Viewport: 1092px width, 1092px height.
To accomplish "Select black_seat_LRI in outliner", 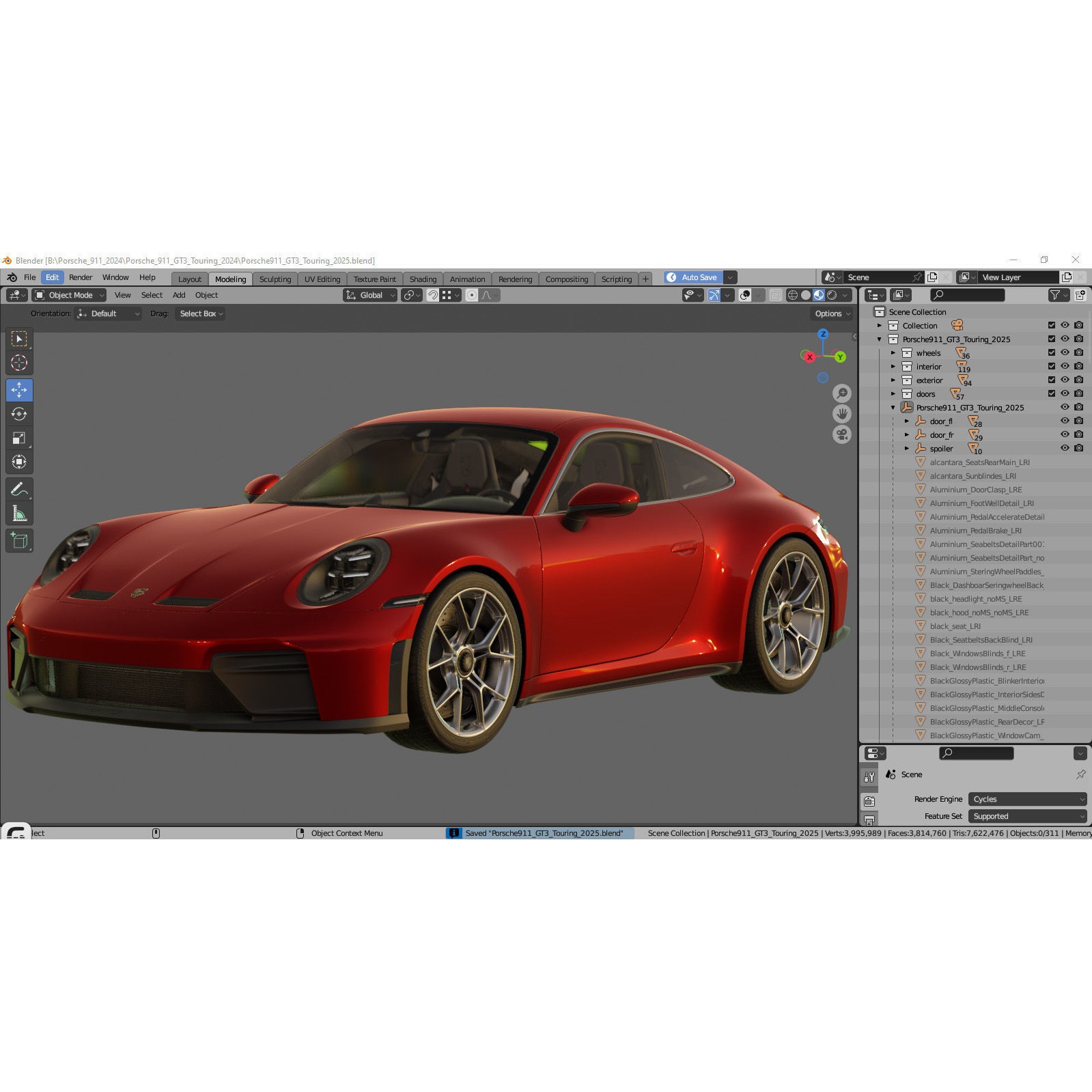I will point(955,626).
